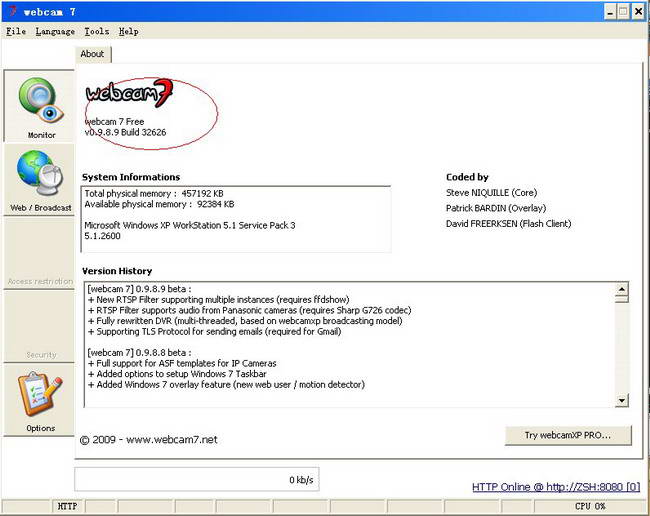650x516 pixels.
Task: Click the Windows 7 overlay feature line
Action: [x=226, y=385]
